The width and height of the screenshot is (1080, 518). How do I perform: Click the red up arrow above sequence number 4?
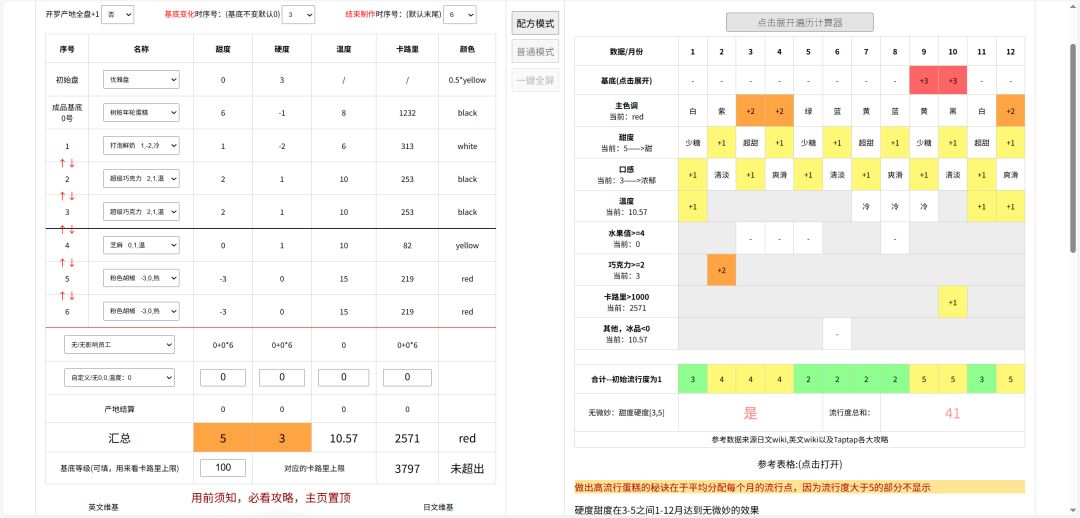pos(62,229)
